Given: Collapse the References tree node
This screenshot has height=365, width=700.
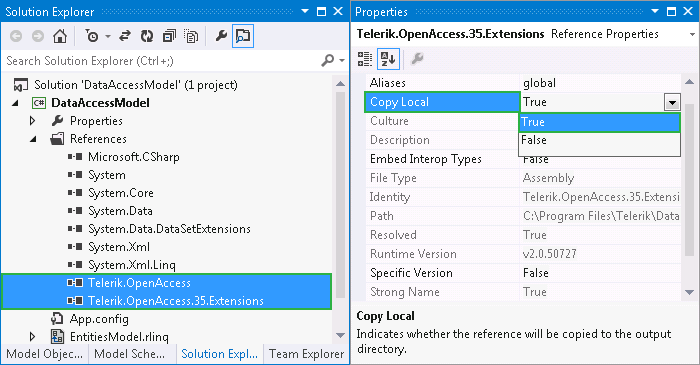Looking at the screenshot, I should click(33, 139).
